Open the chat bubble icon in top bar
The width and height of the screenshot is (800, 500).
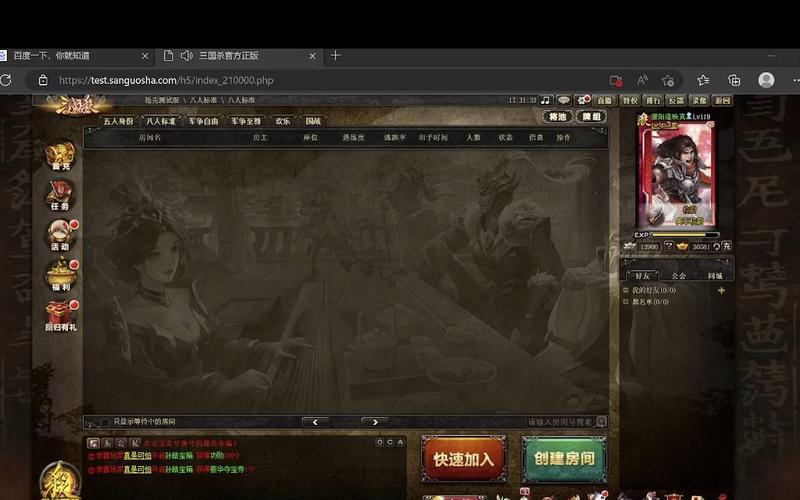tap(563, 101)
